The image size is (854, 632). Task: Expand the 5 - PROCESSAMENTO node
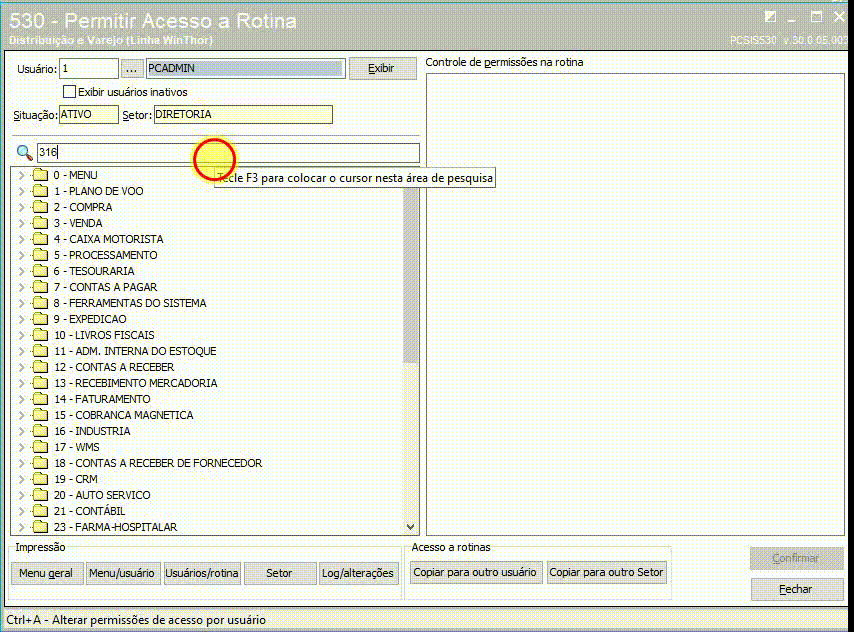point(21,255)
